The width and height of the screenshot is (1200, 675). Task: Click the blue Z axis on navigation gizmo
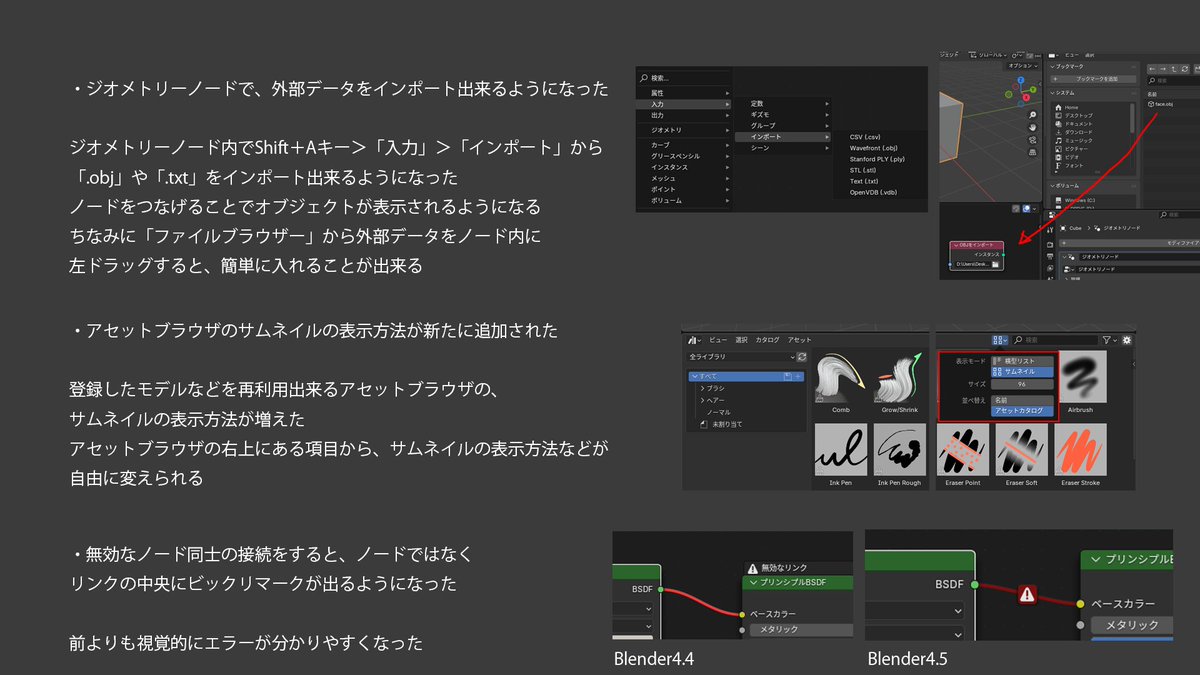click(x=1021, y=79)
